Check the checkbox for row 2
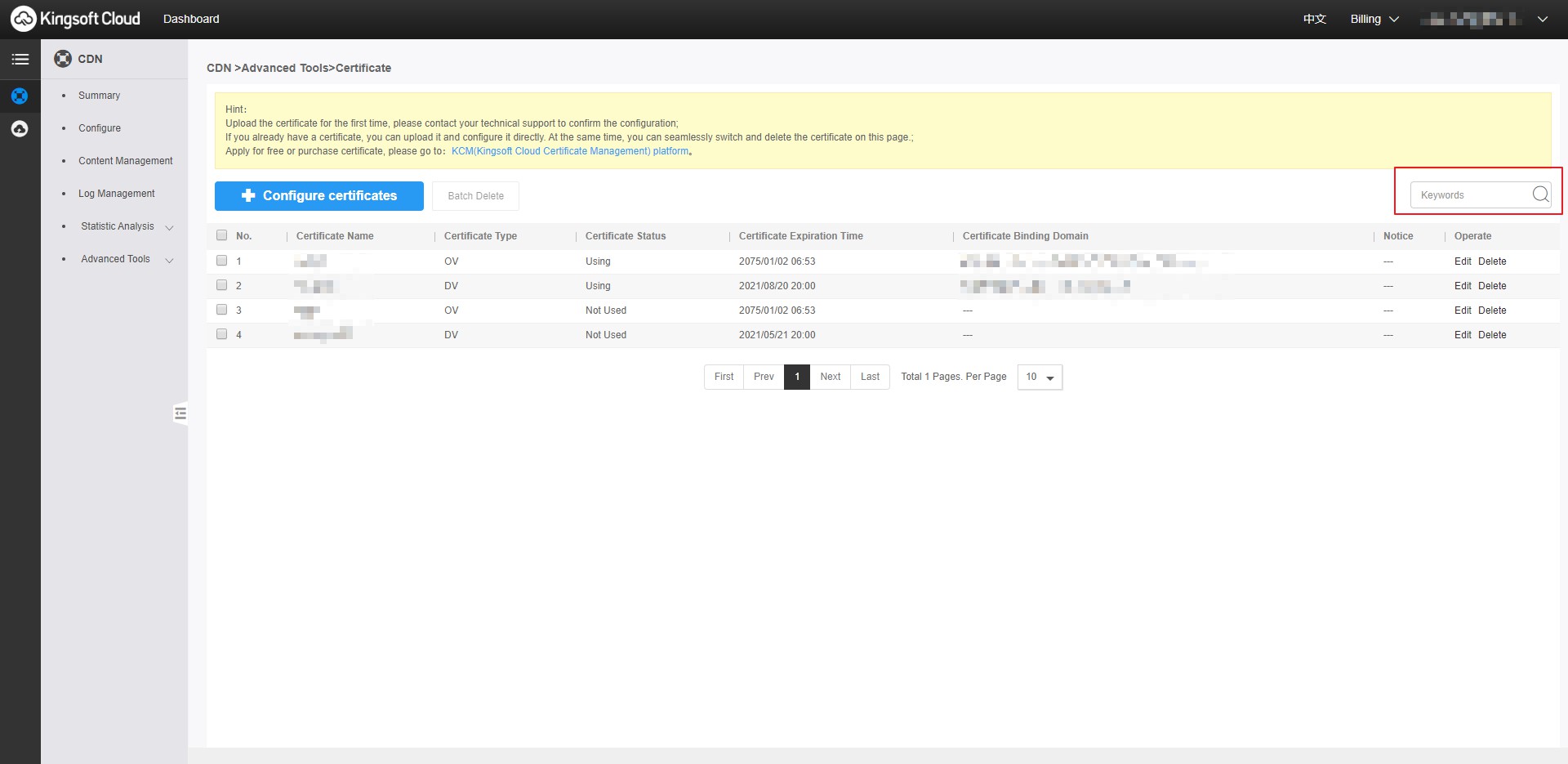1568x764 pixels. pos(221,285)
